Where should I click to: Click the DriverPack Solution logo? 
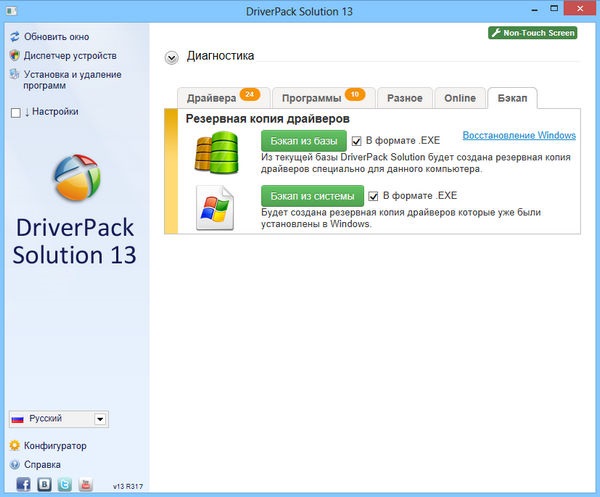coord(77,178)
